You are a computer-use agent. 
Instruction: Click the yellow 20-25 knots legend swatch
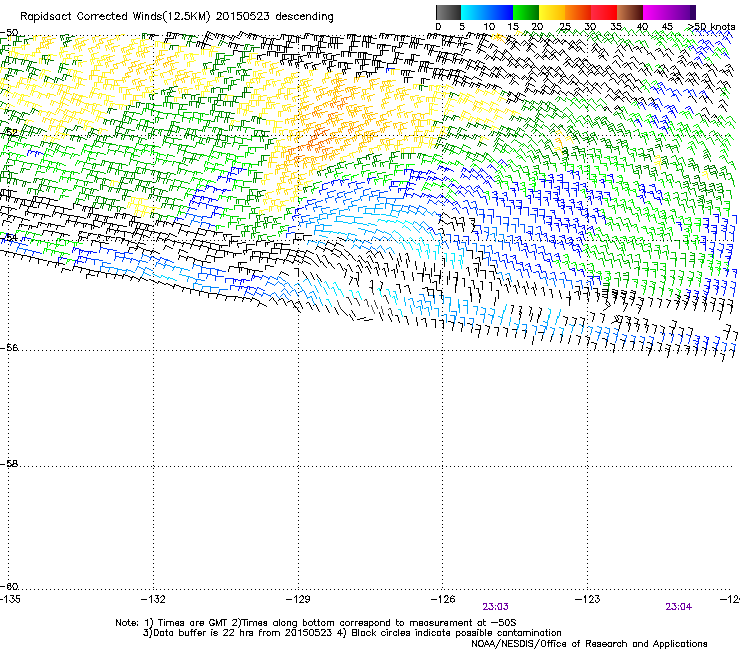point(552,12)
